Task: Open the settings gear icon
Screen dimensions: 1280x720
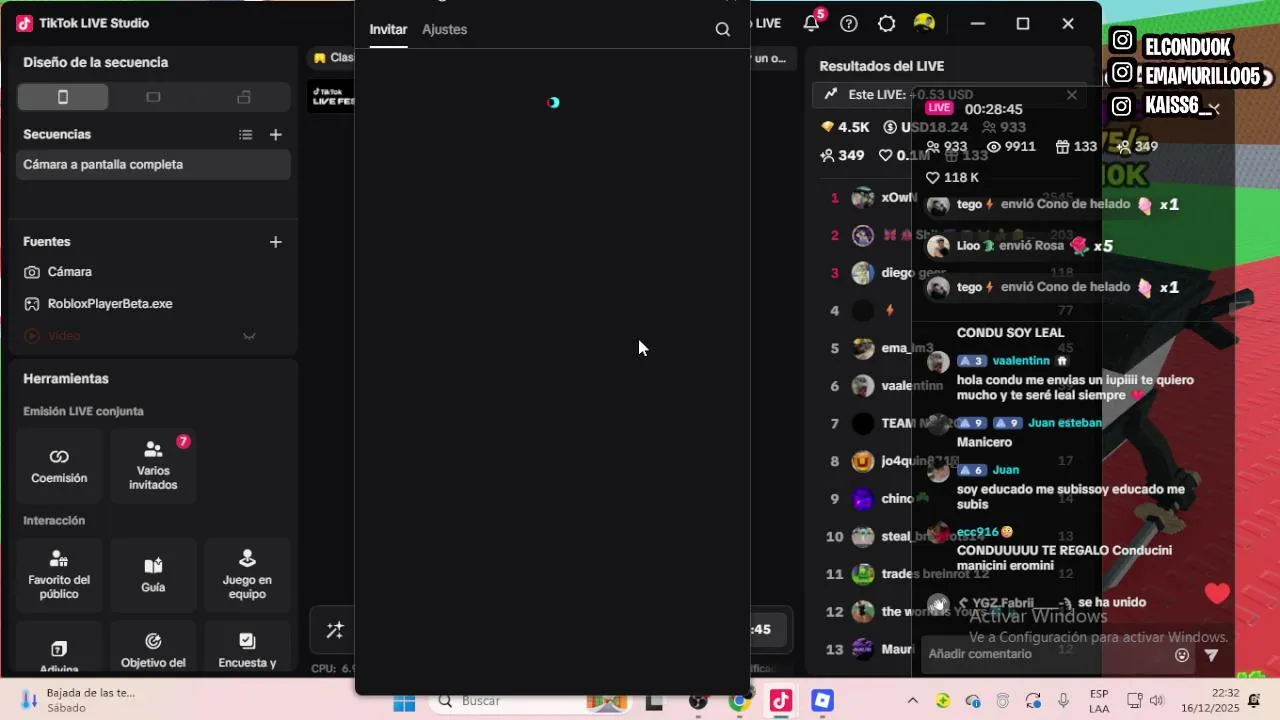Action: tap(887, 24)
